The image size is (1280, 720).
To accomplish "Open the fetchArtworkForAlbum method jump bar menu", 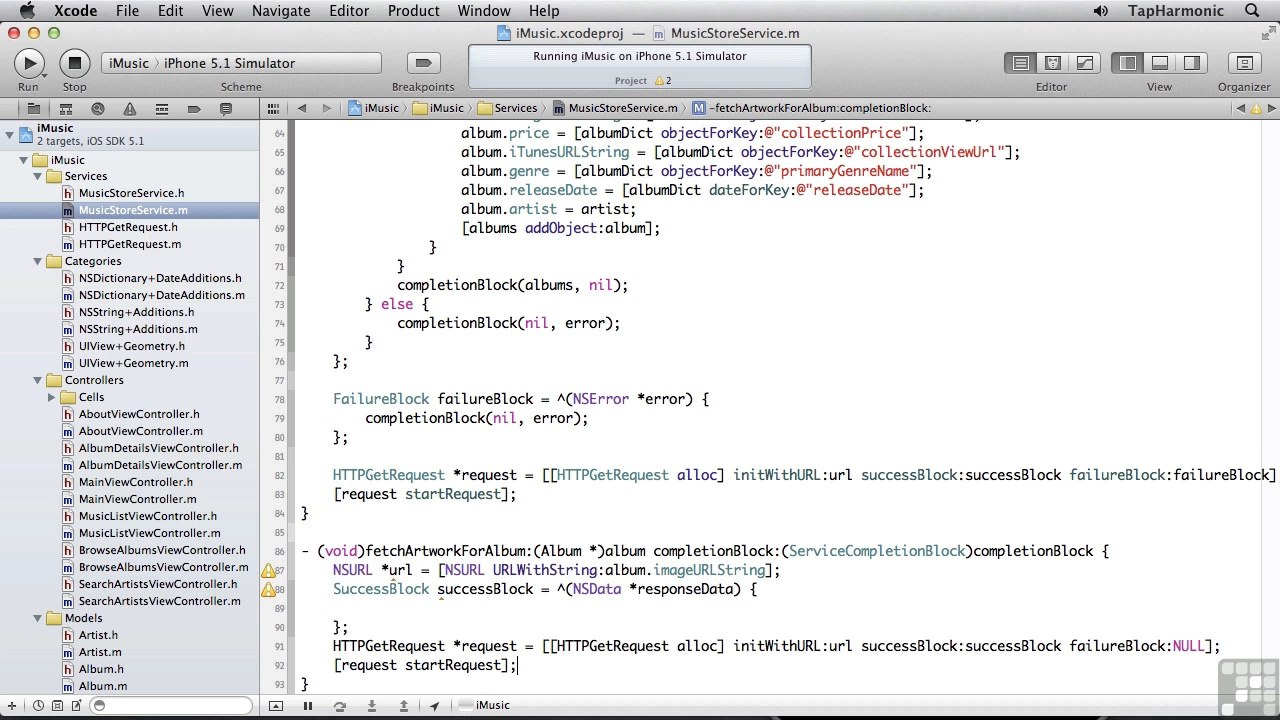I will (x=811, y=108).
